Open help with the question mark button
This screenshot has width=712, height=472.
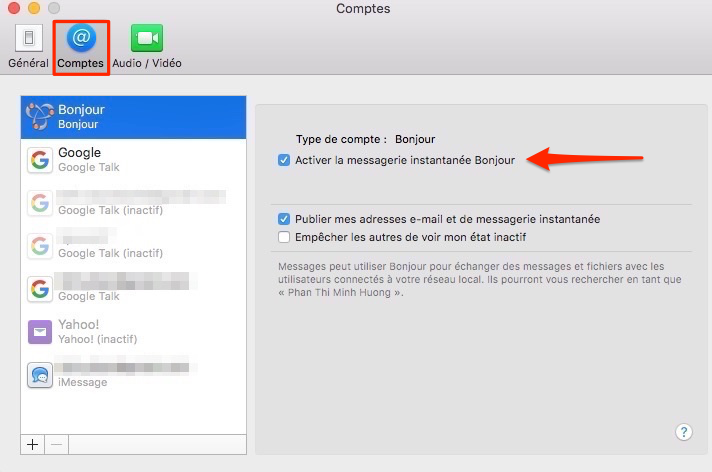pos(684,432)
